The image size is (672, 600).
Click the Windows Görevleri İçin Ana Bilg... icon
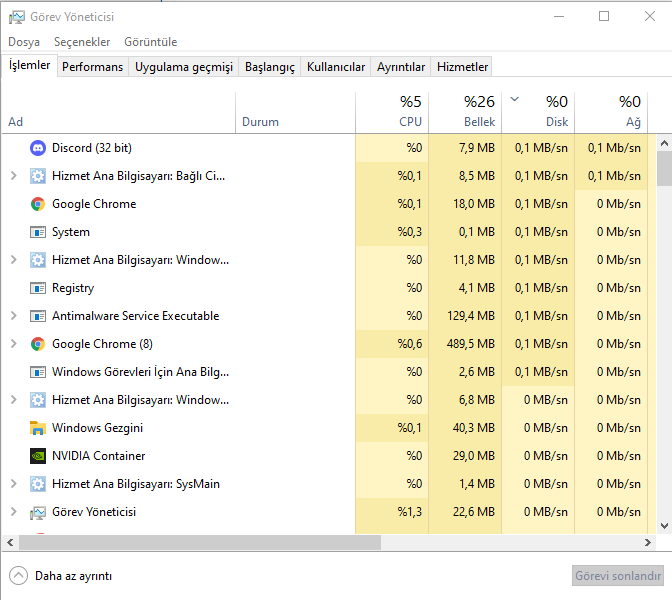coord(38,372)
